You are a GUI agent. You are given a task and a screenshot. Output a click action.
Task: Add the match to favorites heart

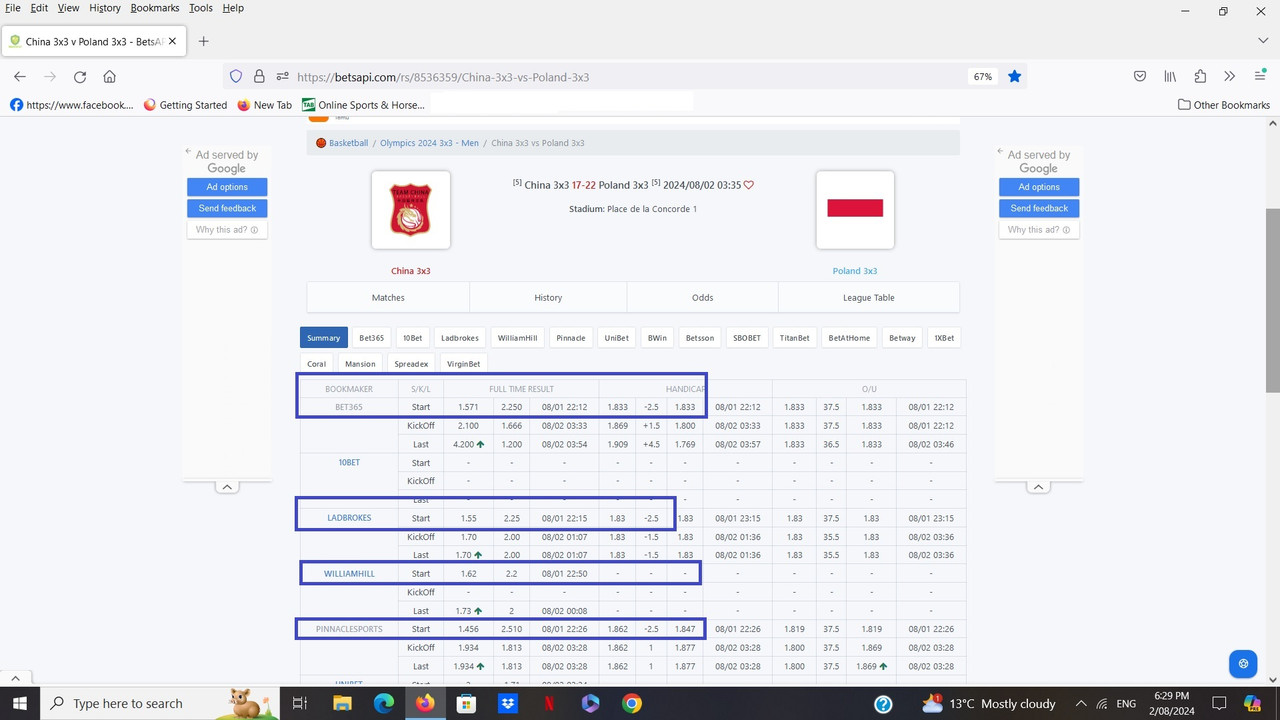point(749,185)
